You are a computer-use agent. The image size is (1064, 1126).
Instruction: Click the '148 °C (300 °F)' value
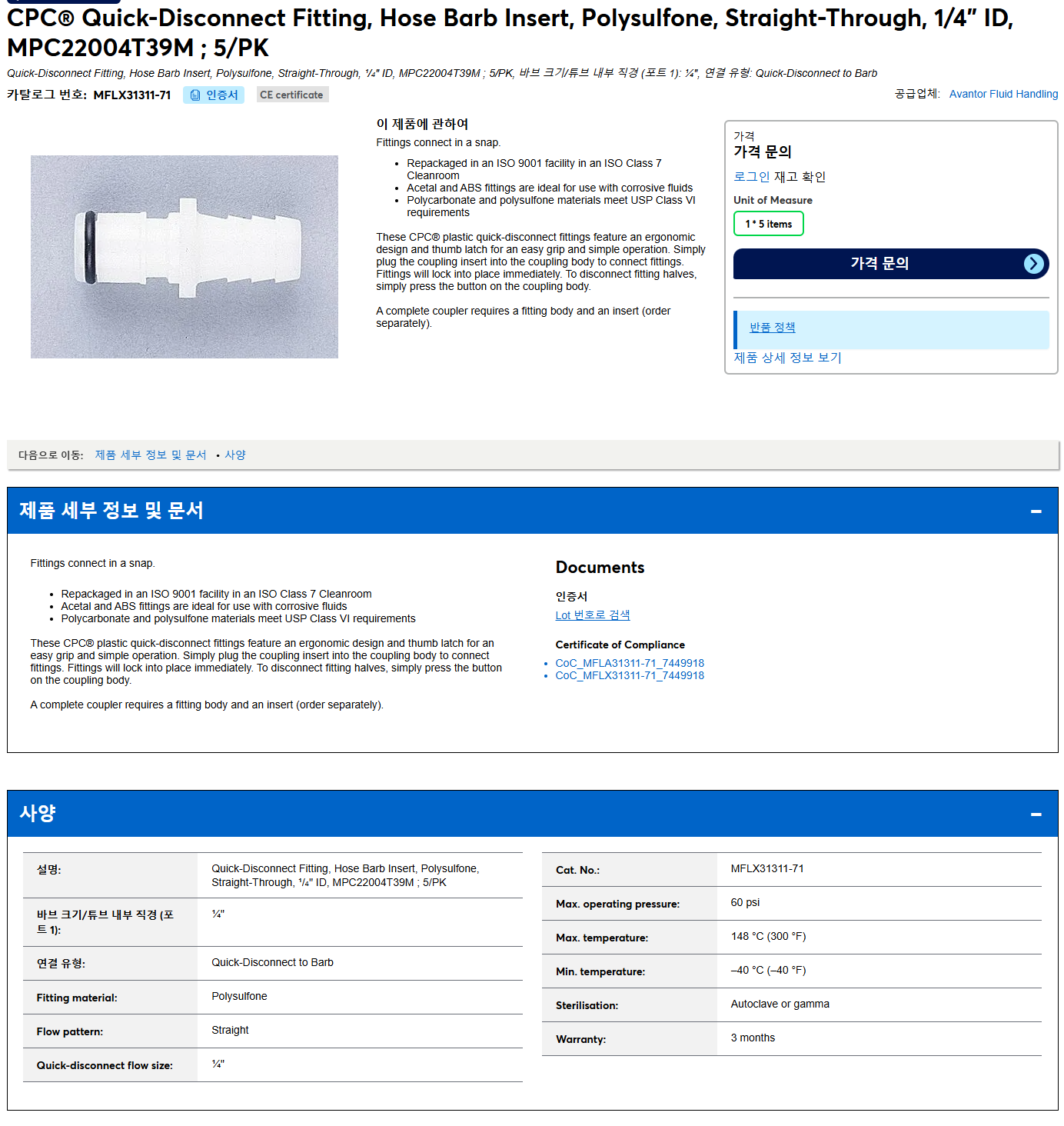point(768,936)
